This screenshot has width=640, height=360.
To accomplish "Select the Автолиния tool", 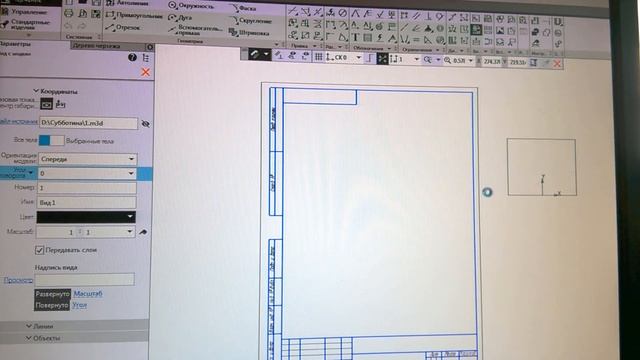I will [x=127, y=3].
